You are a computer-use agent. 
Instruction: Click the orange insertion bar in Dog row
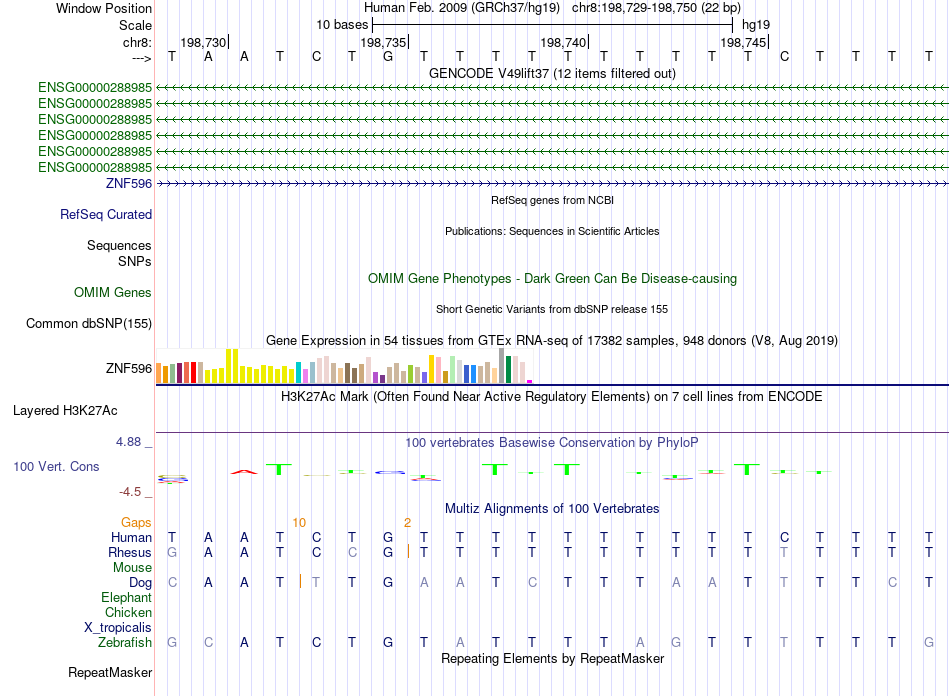(x=300, y=582)
